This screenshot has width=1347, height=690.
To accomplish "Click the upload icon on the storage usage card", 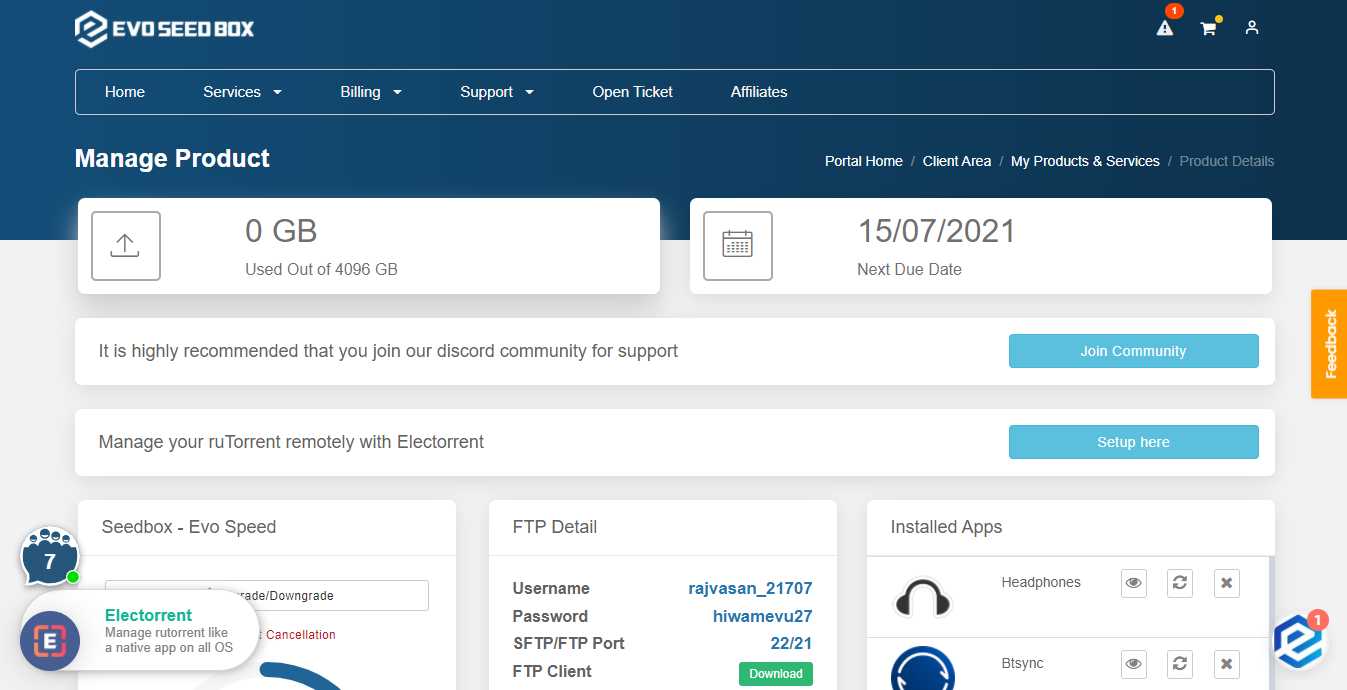I will tap(125, 245).
